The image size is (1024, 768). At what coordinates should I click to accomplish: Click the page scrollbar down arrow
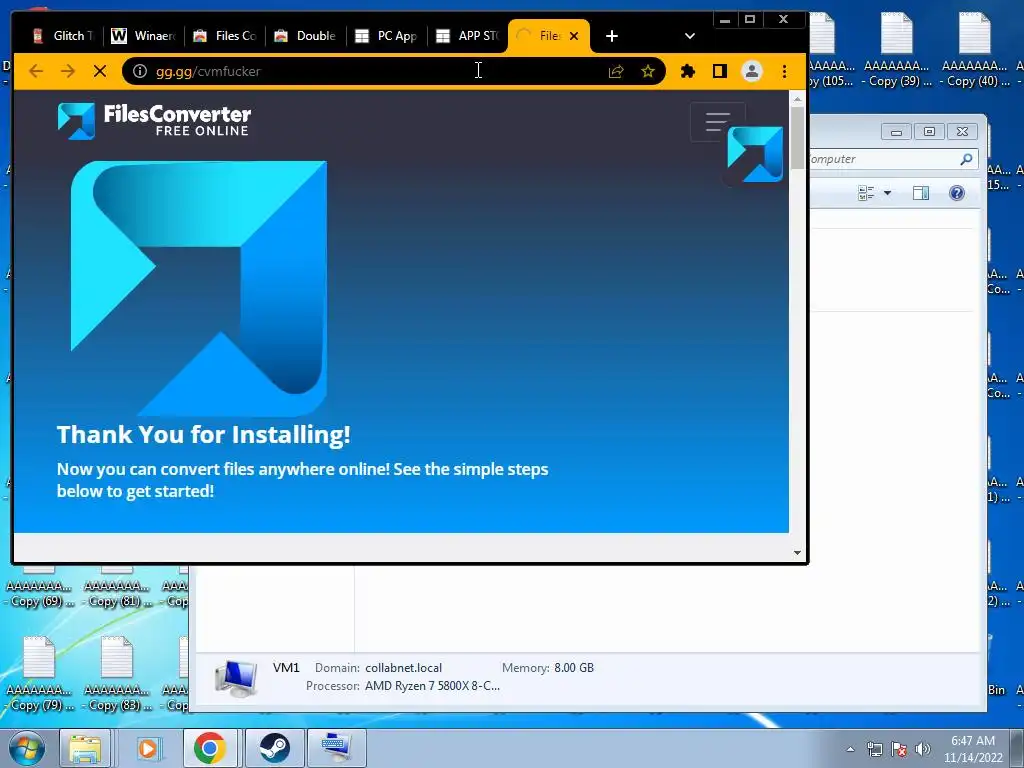797,552
